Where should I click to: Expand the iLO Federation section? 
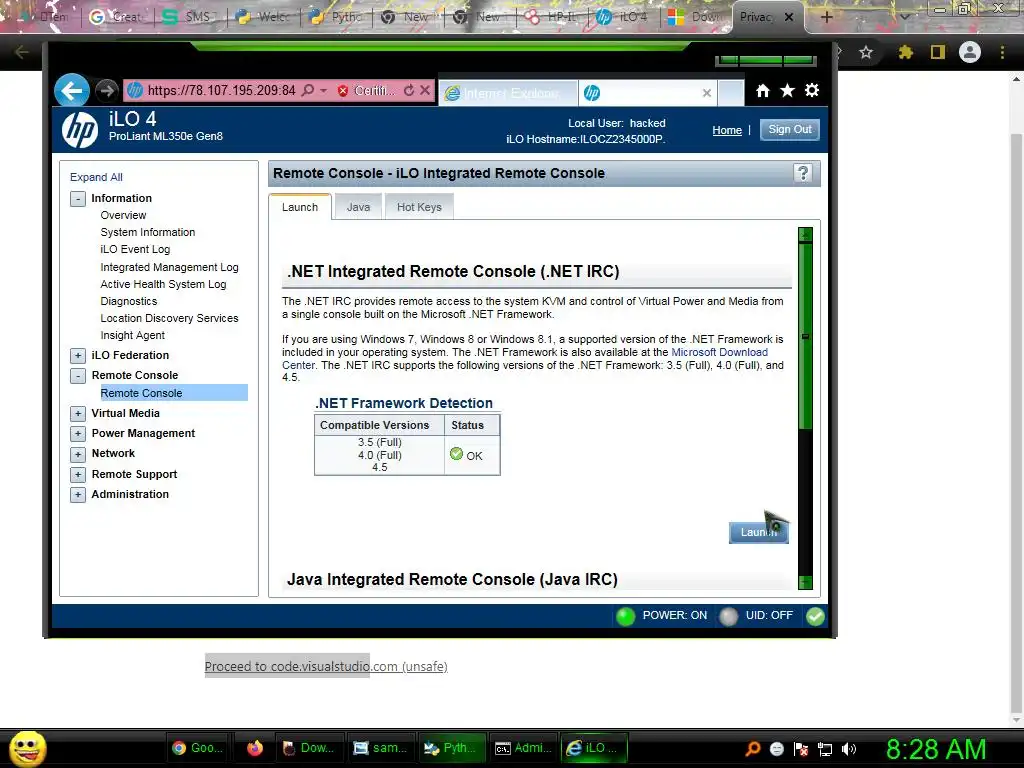coord(78,355)
